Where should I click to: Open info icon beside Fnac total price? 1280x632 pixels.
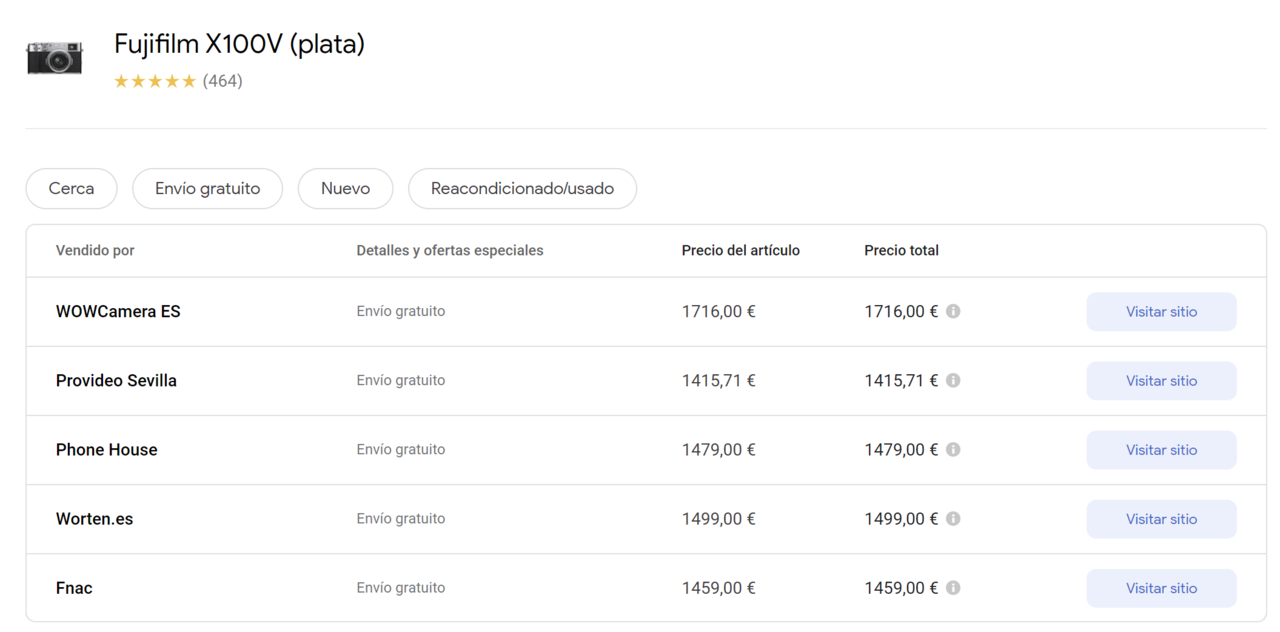953,587
